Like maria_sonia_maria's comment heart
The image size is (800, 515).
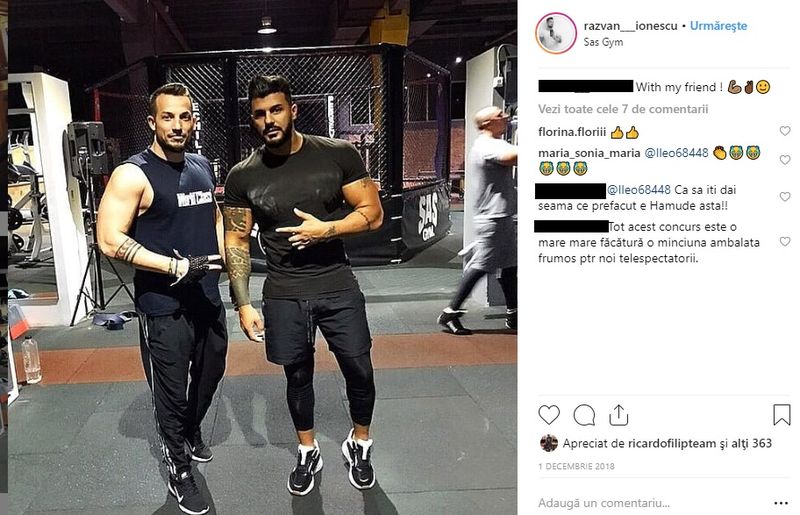coord(785,160)
